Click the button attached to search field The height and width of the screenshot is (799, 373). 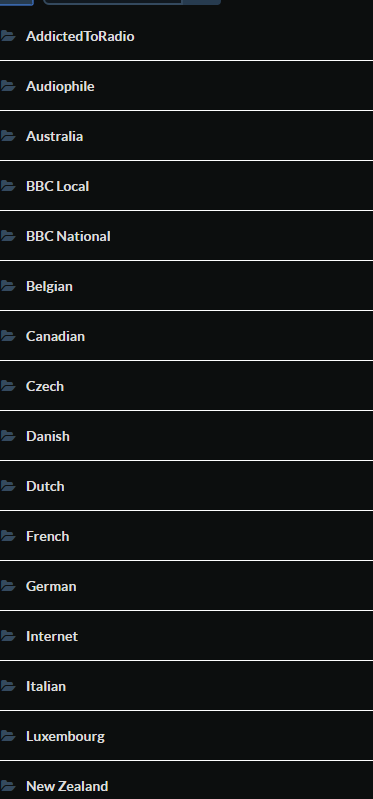pyautogui.click(x=201, y=2)
